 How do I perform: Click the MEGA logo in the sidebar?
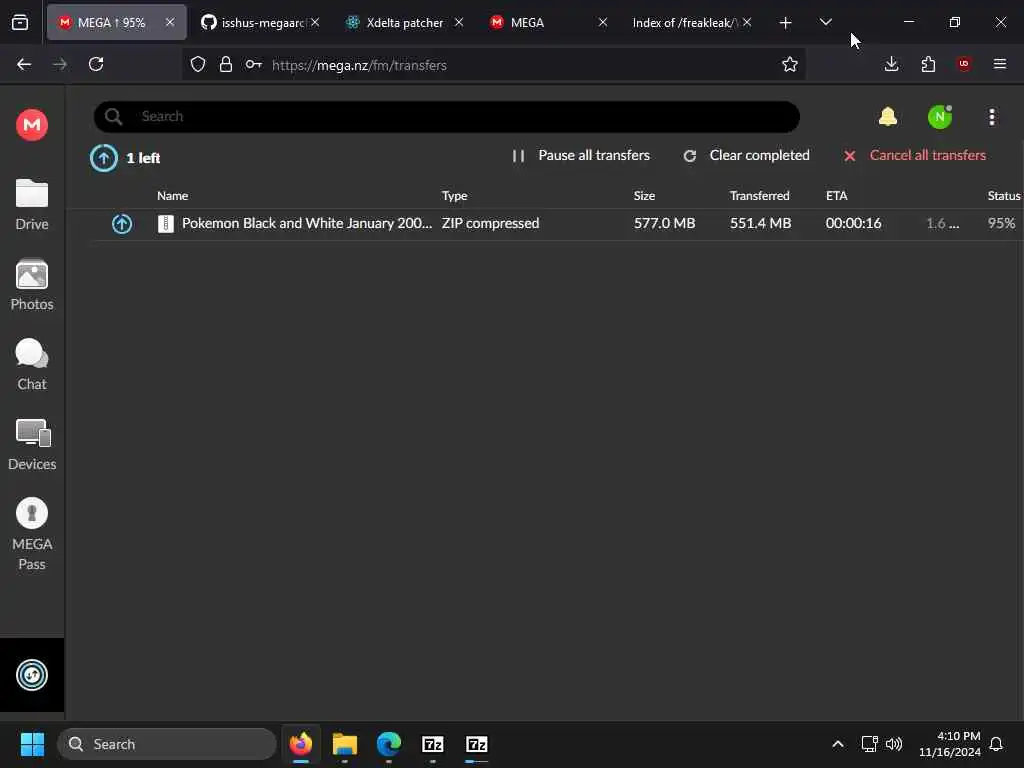coord(31,124)
